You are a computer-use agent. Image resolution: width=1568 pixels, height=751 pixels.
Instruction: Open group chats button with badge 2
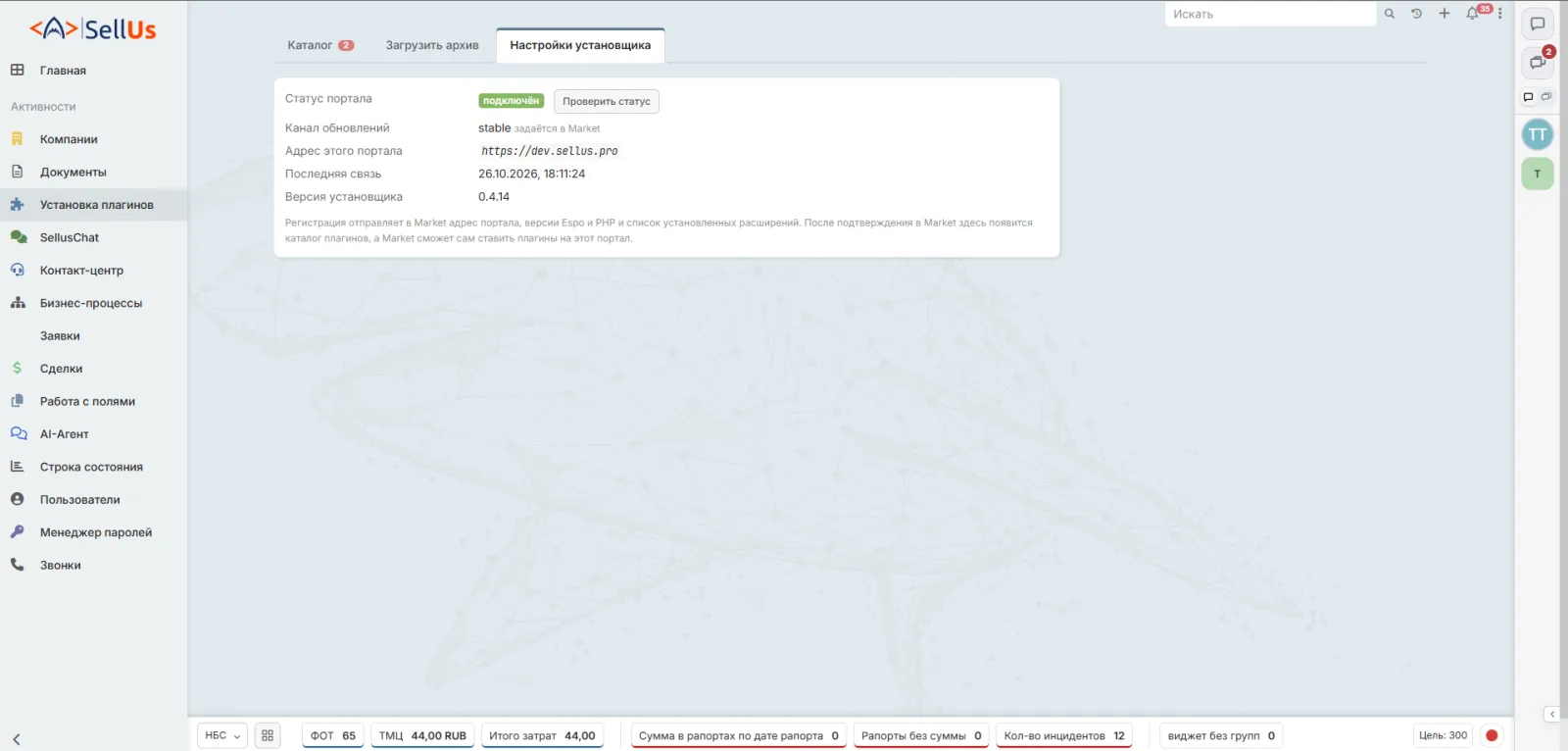[x=1538, y=63]
